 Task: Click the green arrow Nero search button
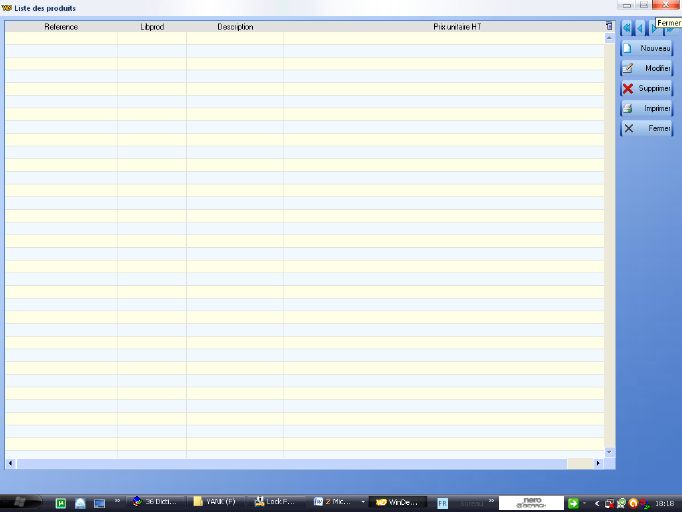573,503
